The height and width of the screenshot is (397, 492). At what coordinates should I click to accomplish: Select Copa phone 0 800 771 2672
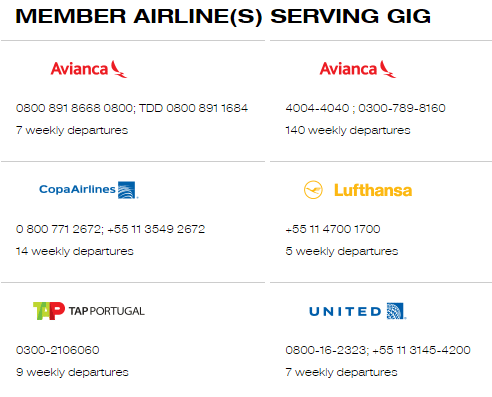58,229
